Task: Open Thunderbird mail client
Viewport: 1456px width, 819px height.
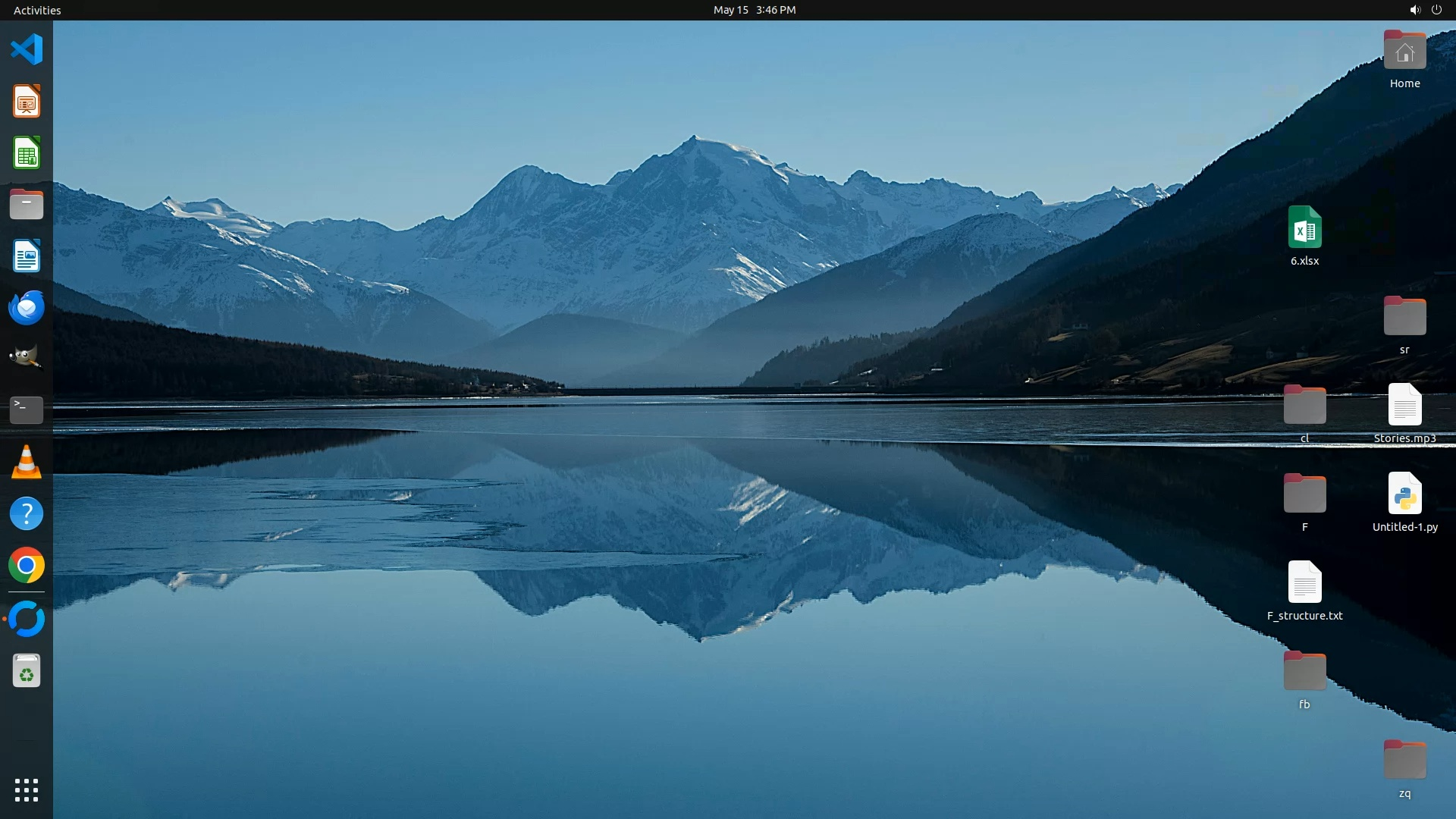Action: point(27,308)
